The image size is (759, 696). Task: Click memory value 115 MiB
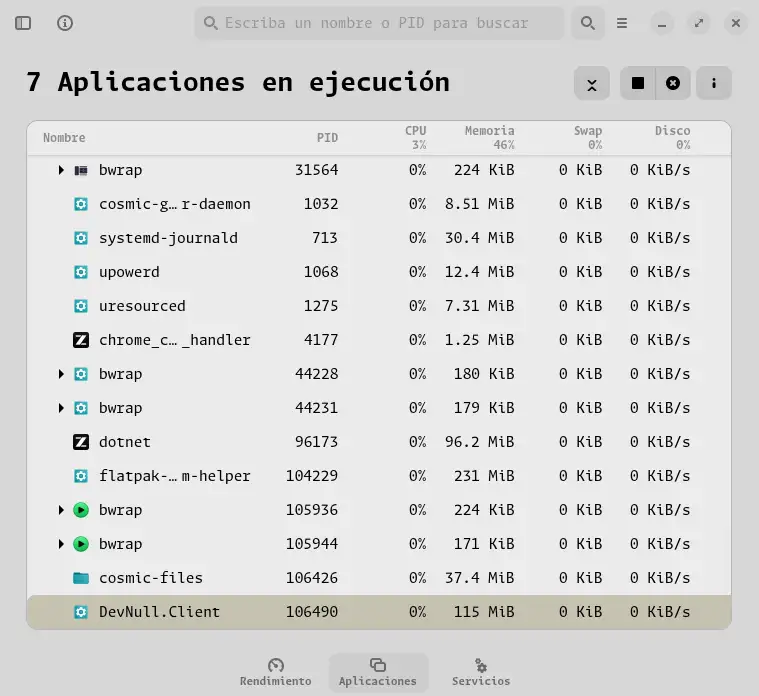point(484,612)
